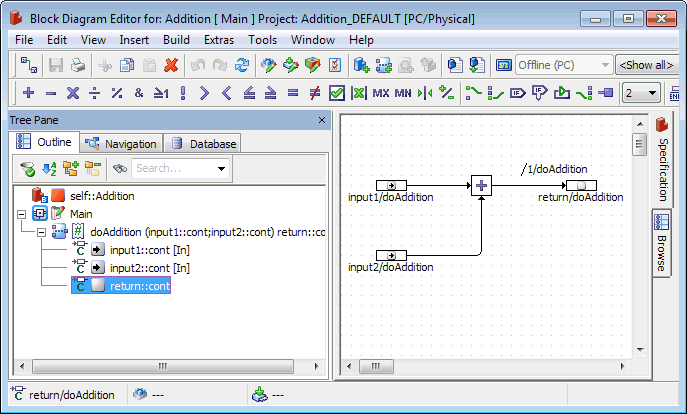Click the Addition operator icon in toolbar
The width and height of the screenshot is (687, 414).
coord(28,93)
